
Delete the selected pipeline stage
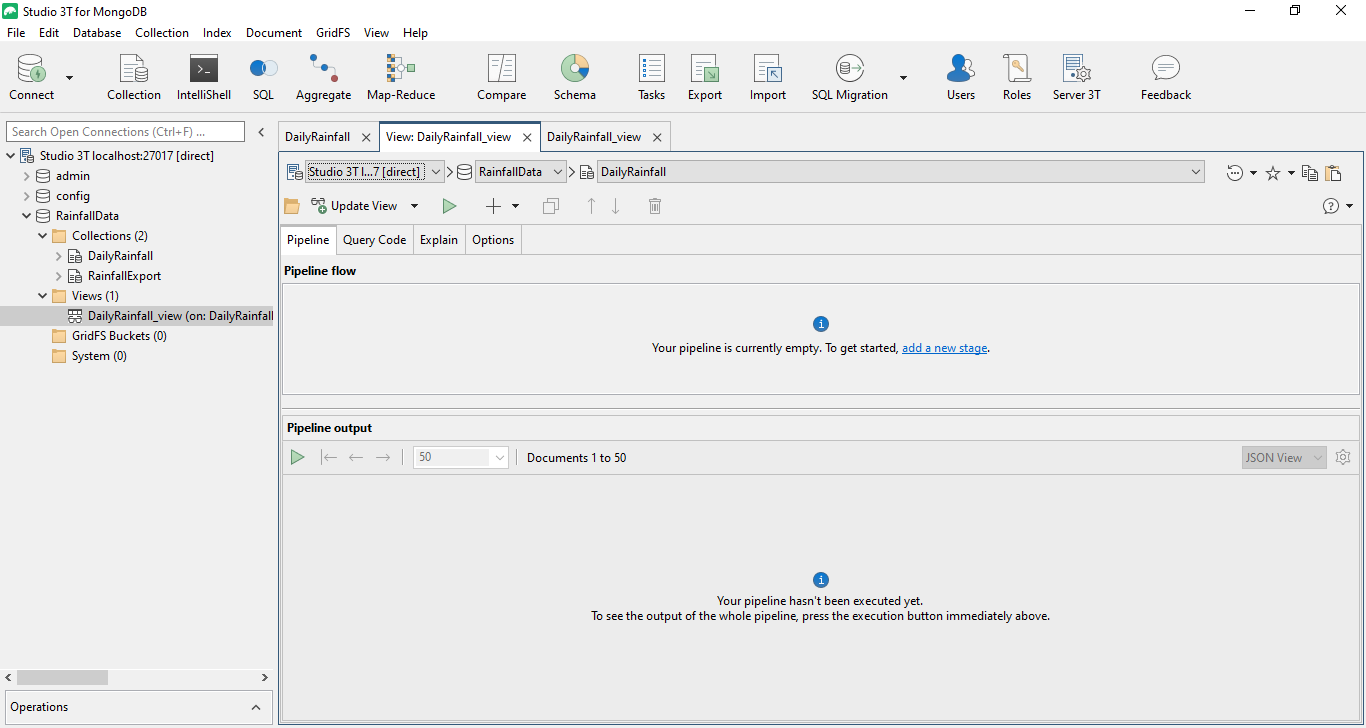655,205
